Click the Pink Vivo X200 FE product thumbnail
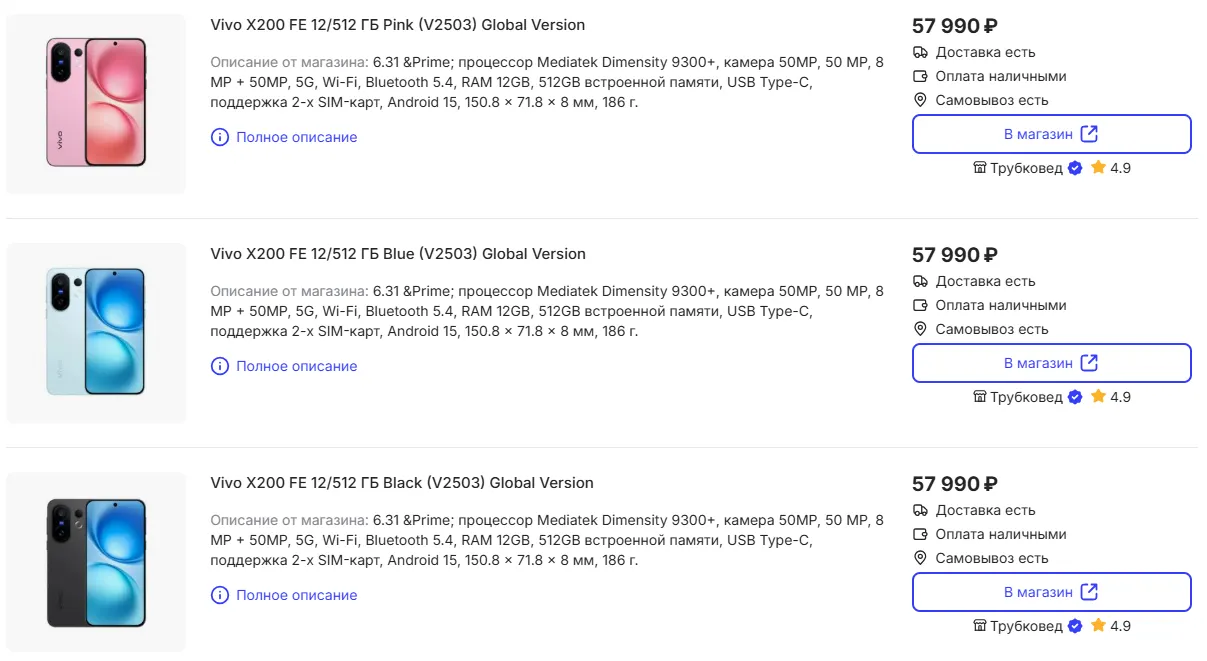This screenshot has width=1207, height=661. (96, 103)
